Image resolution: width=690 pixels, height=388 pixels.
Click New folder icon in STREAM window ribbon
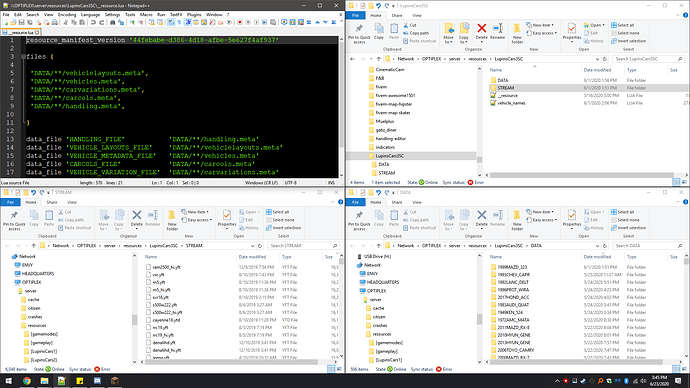point(172,215)
